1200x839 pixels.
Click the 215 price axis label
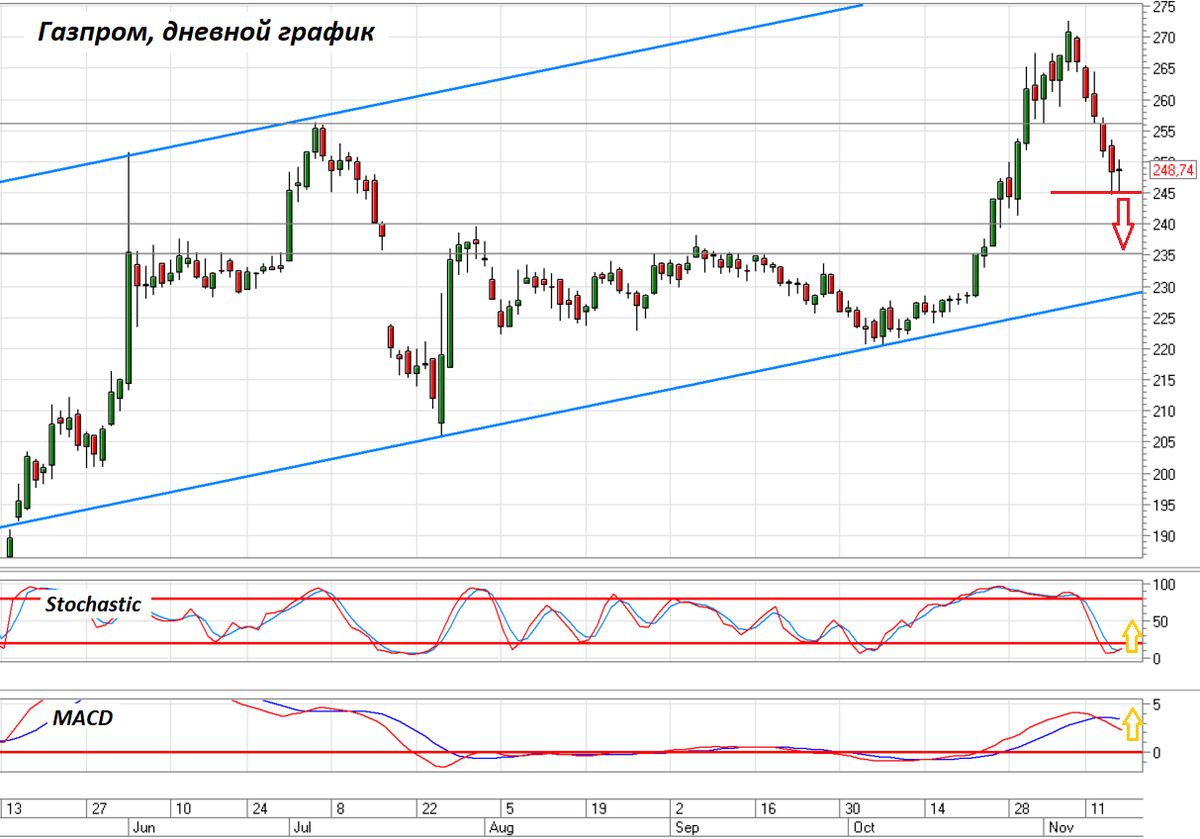1163,381
